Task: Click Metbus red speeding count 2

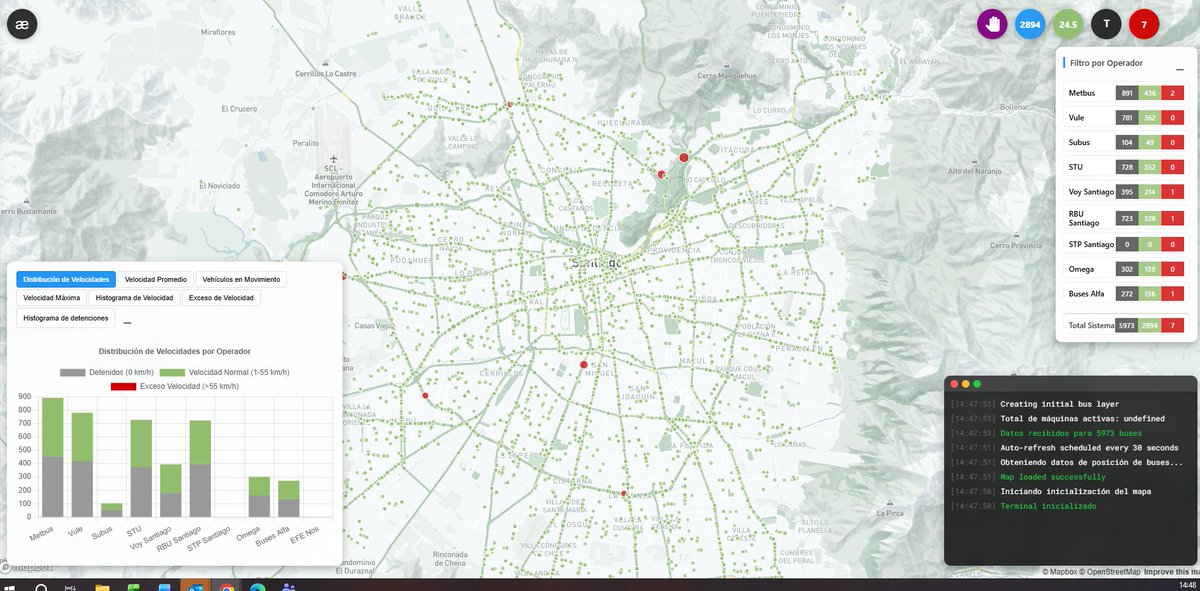Action: (x=1172, y=93)
